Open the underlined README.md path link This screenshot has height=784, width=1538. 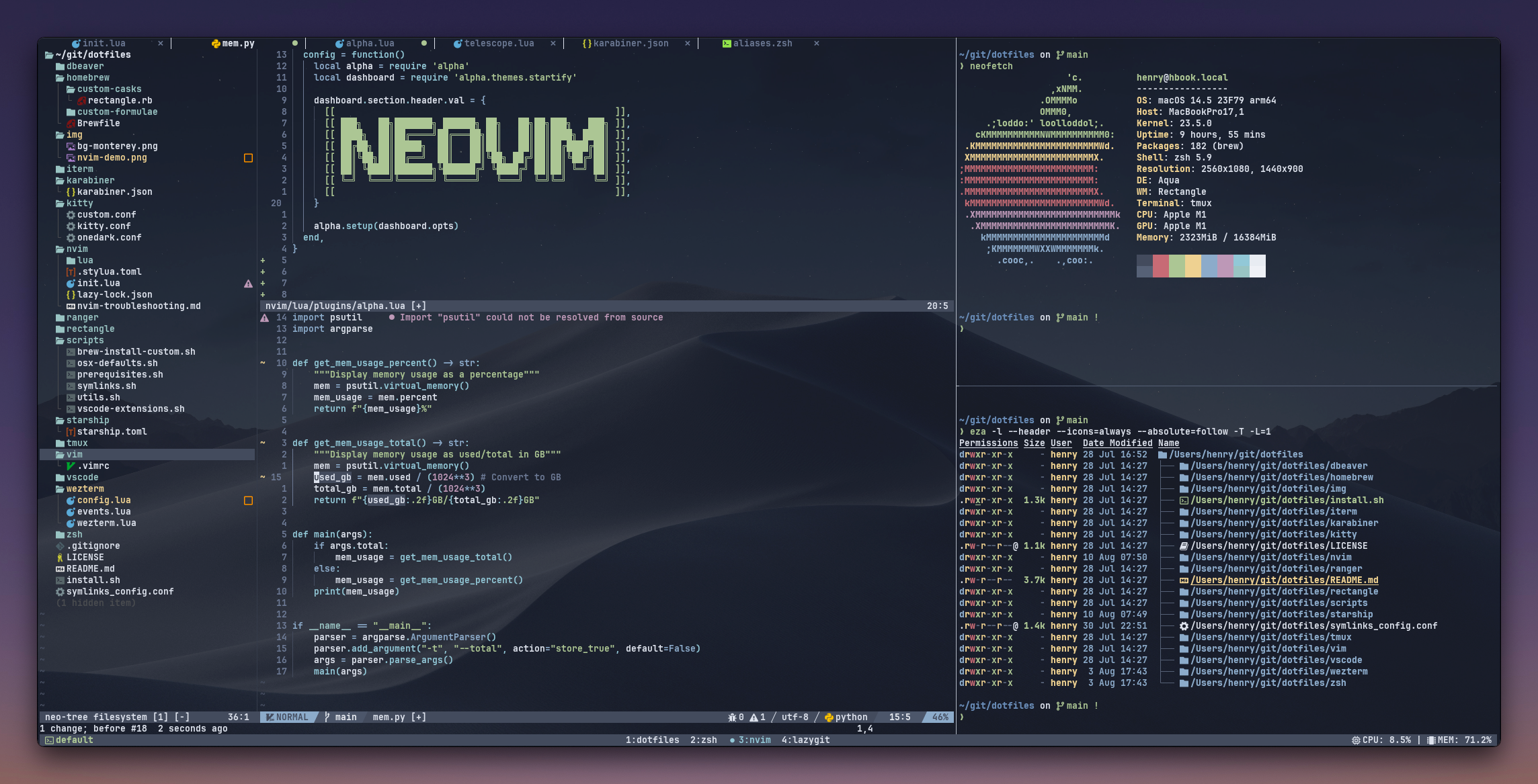[1284, 580]
